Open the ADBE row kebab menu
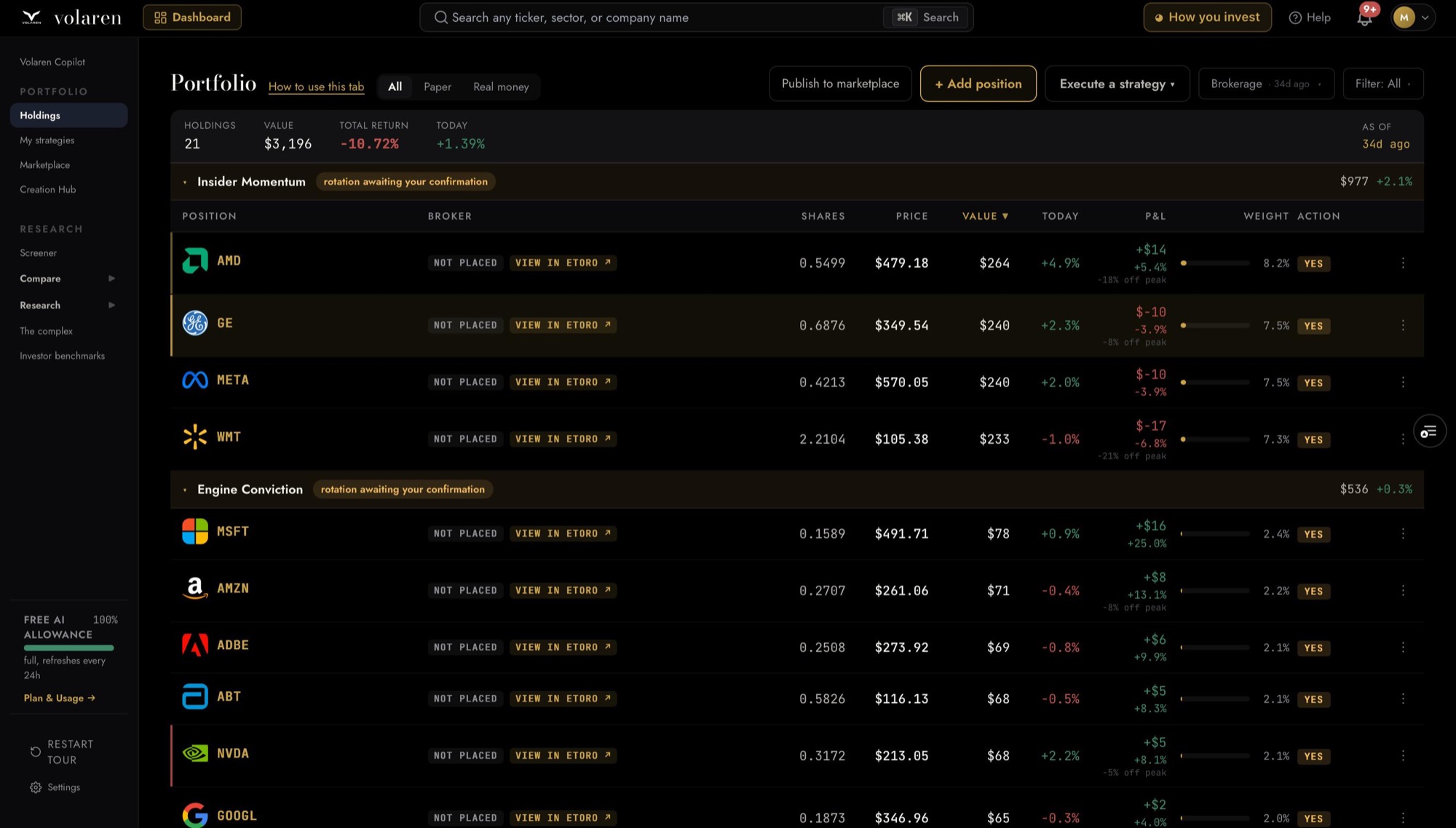The width and height of the screenshot is (1456, 828). 1403,647
